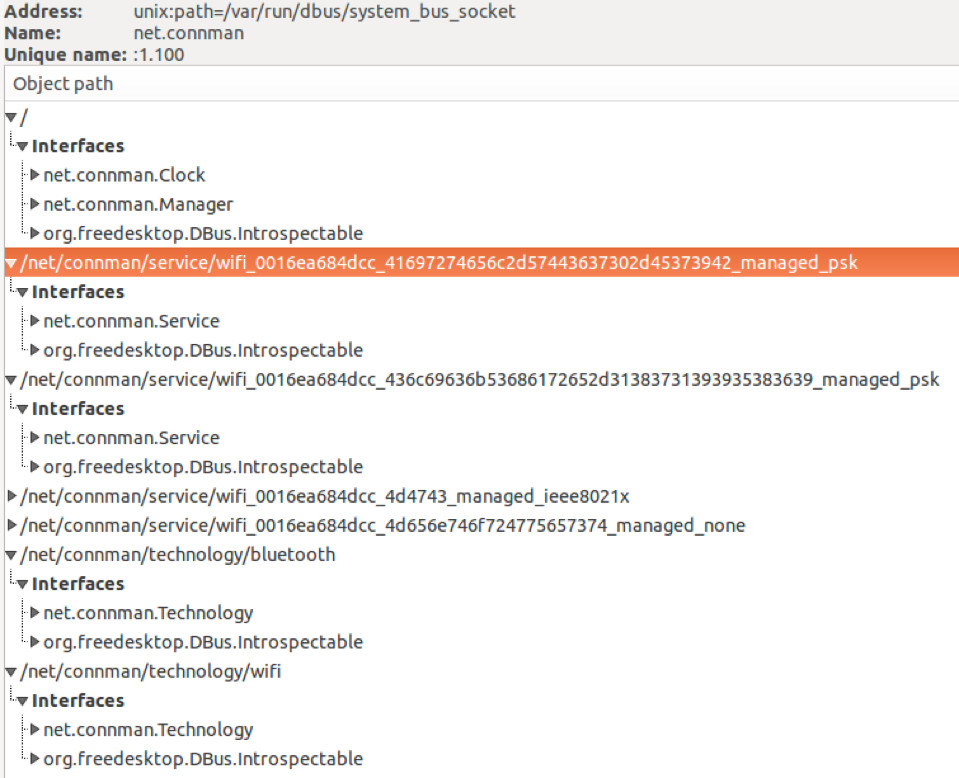Image resolution: width=959 pixels, height=778 pixels.
Task: Expand the net.connman.Clock interface
Action: point(37,175)
